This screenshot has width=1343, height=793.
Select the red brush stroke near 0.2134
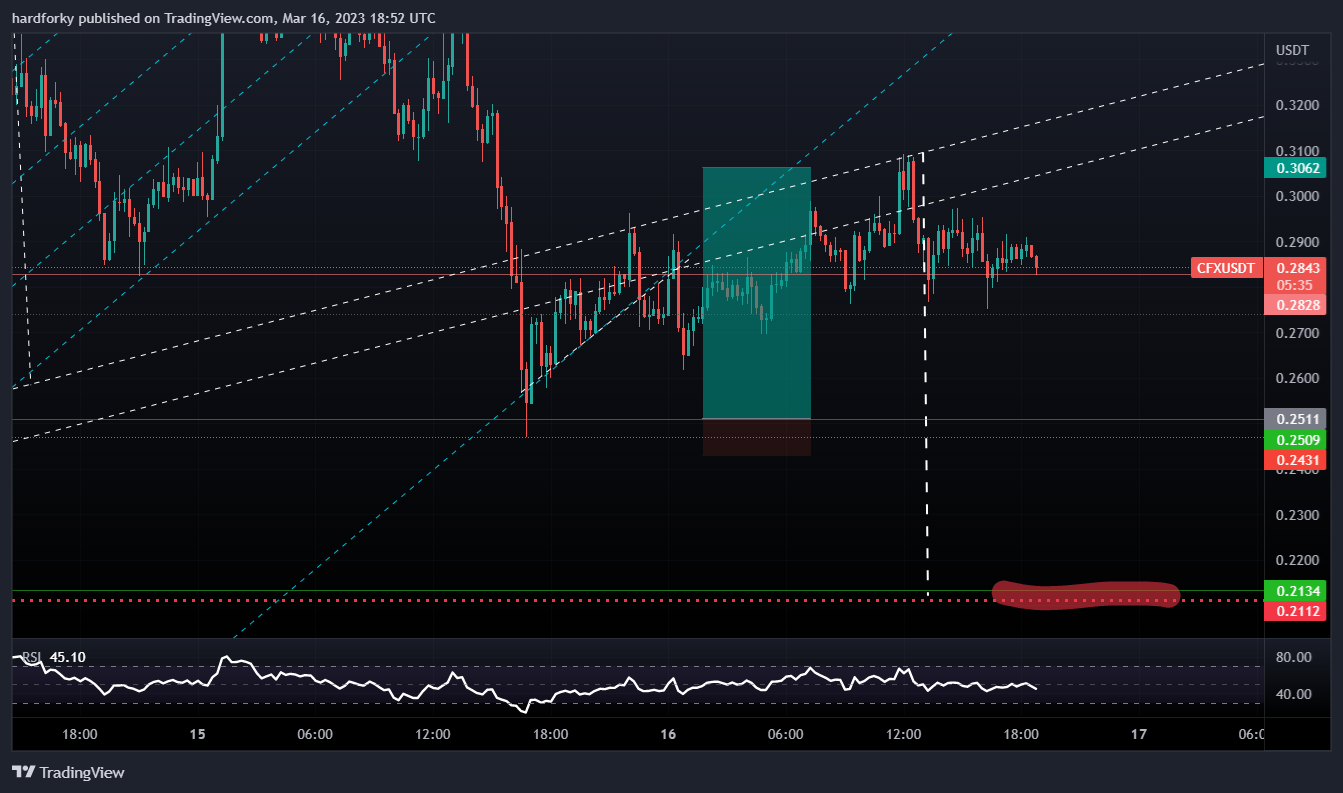(1086, 594)
